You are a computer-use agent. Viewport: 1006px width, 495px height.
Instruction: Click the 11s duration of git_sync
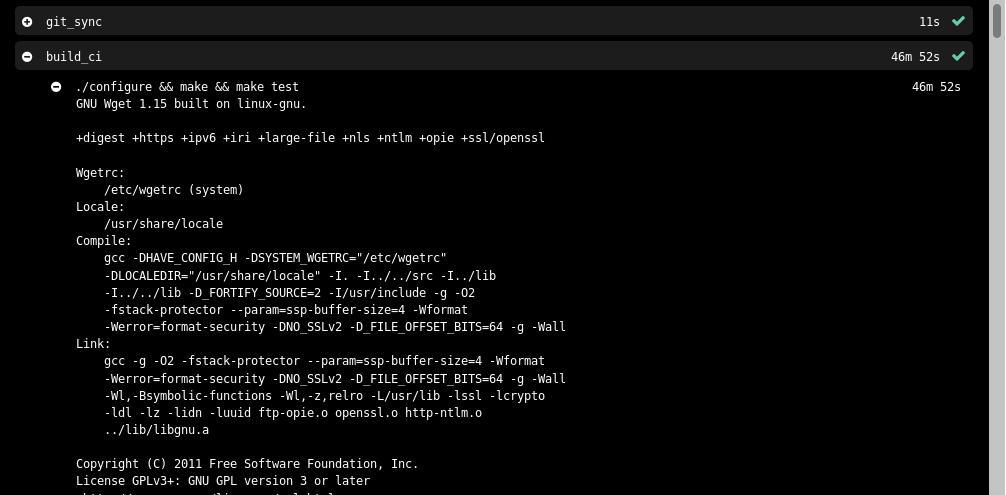pos(929,22)
